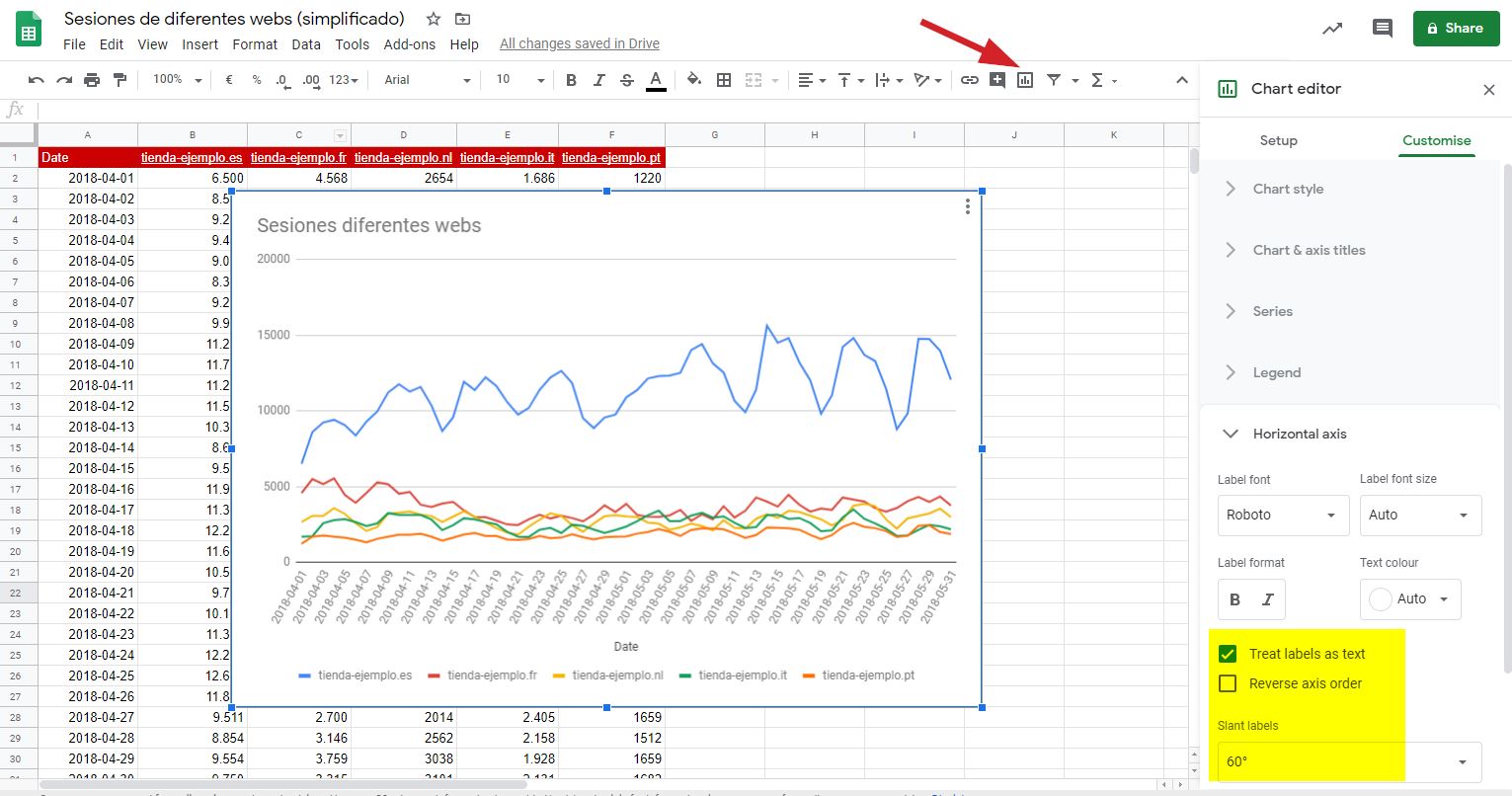The image size is (1512, 796).
Task: Toggle bold for axis label format
Action: (1234, 599)
